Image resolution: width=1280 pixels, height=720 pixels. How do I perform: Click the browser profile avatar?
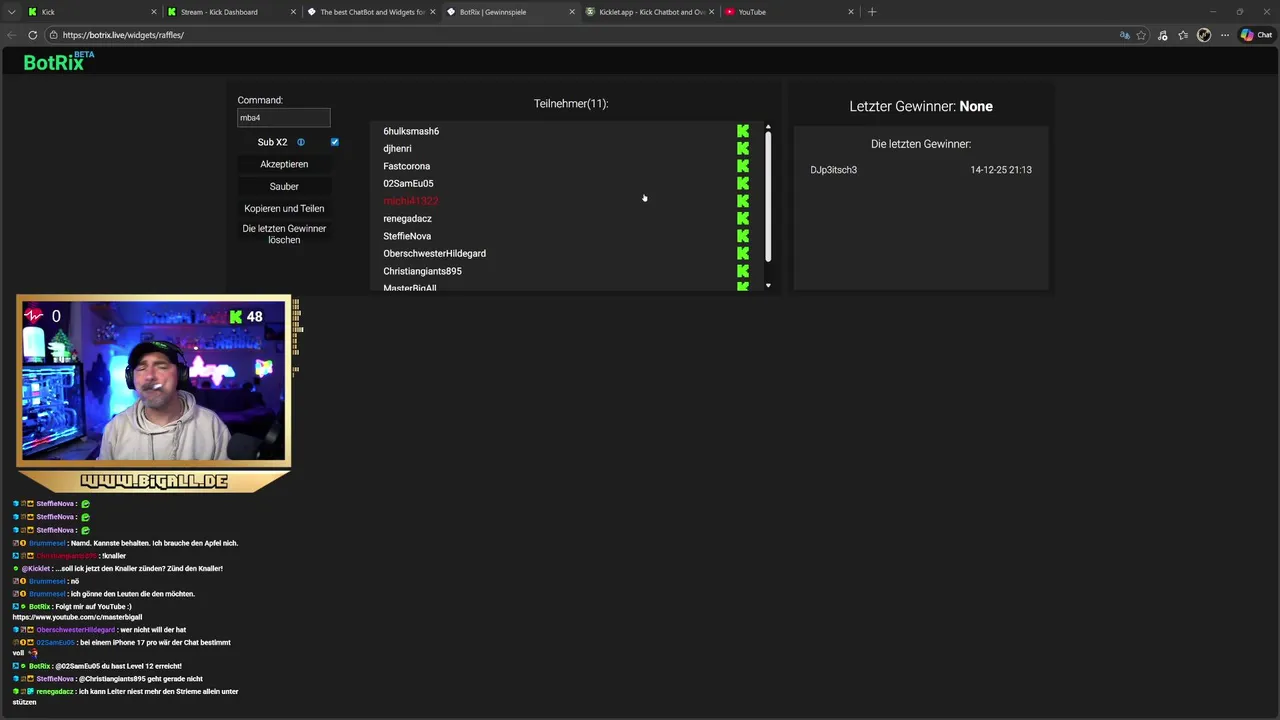coord(1204,35)
